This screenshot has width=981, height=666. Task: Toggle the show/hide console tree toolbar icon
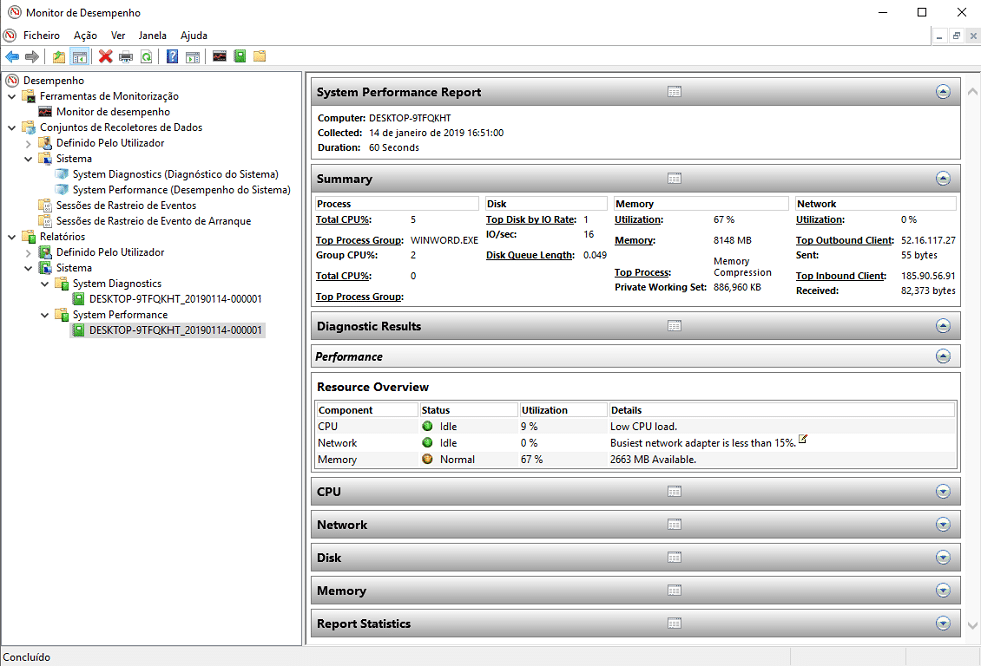(79, 57)
